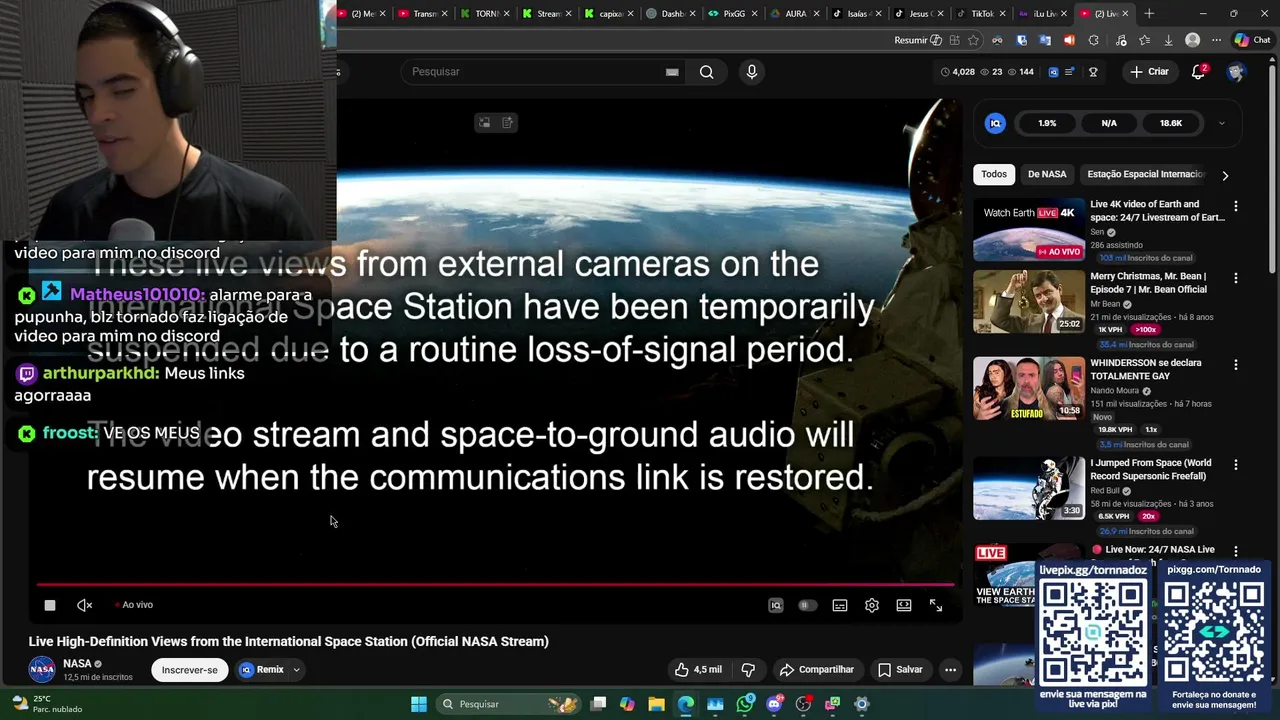Open the Copilot Chat button
Image resolution: width=1280 pixels, height=720 pixels.
point(1252,40)
